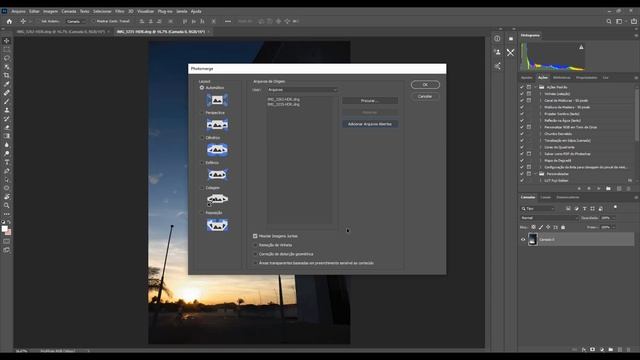This screenshot has height=360, width=640.
Task: Select the Brush tool
Action: click(7, 101)
